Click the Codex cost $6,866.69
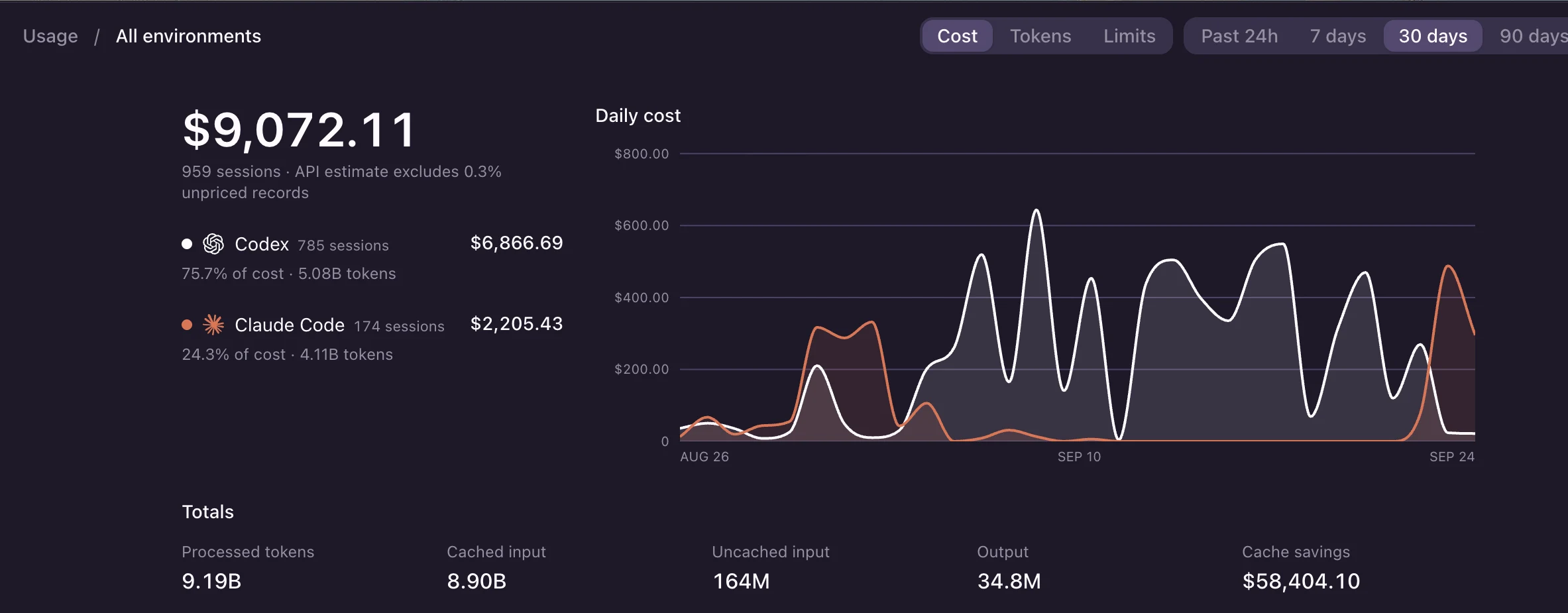 [516, 243]
